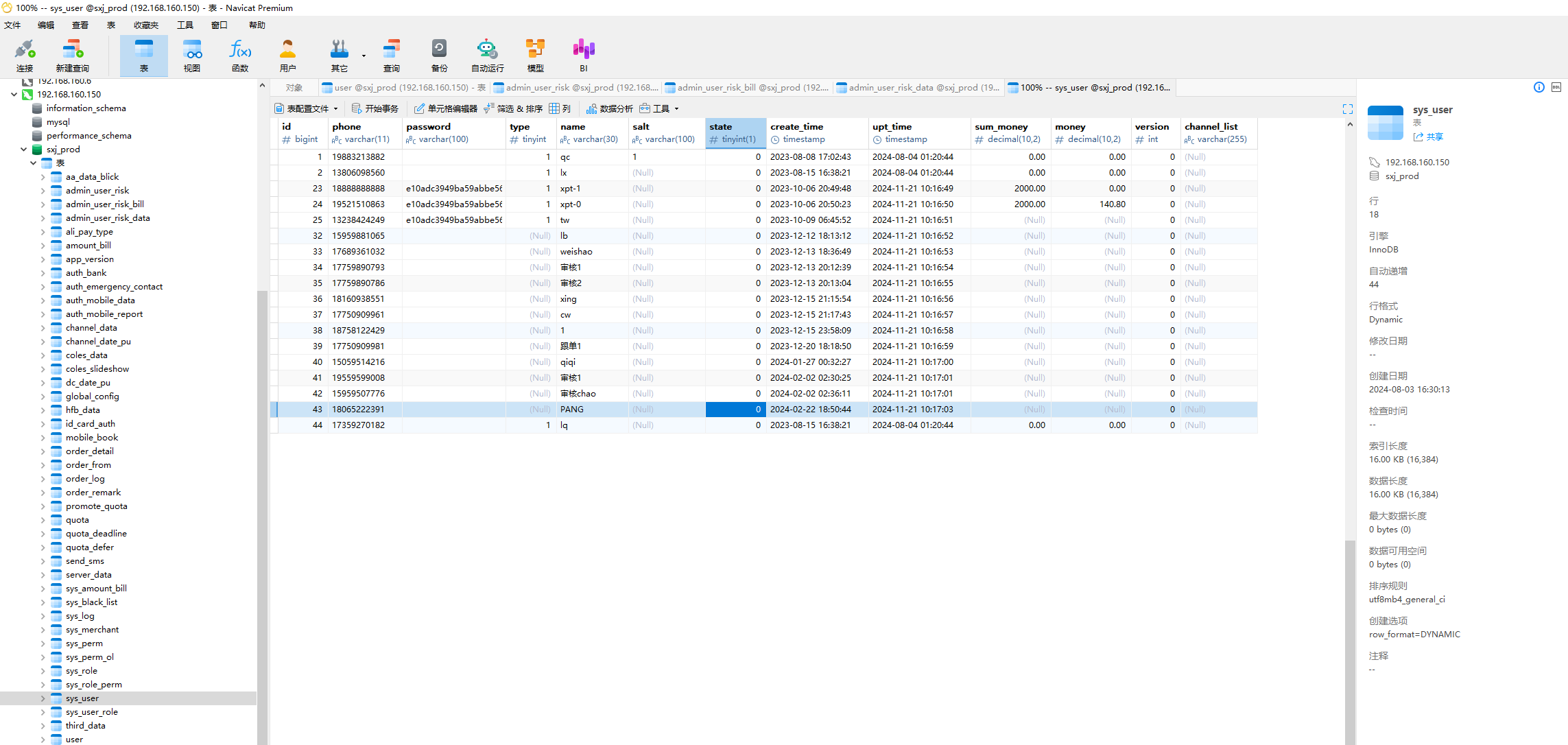Select create_time cell 2024-01-27 00:32:27
1568x745 pixels.
(817, 362)
